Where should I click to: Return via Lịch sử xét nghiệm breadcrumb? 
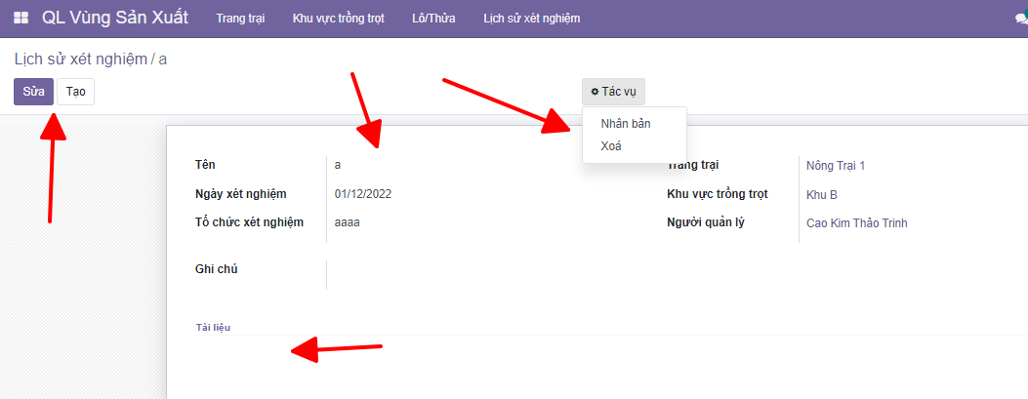click(x=81, y=59)
